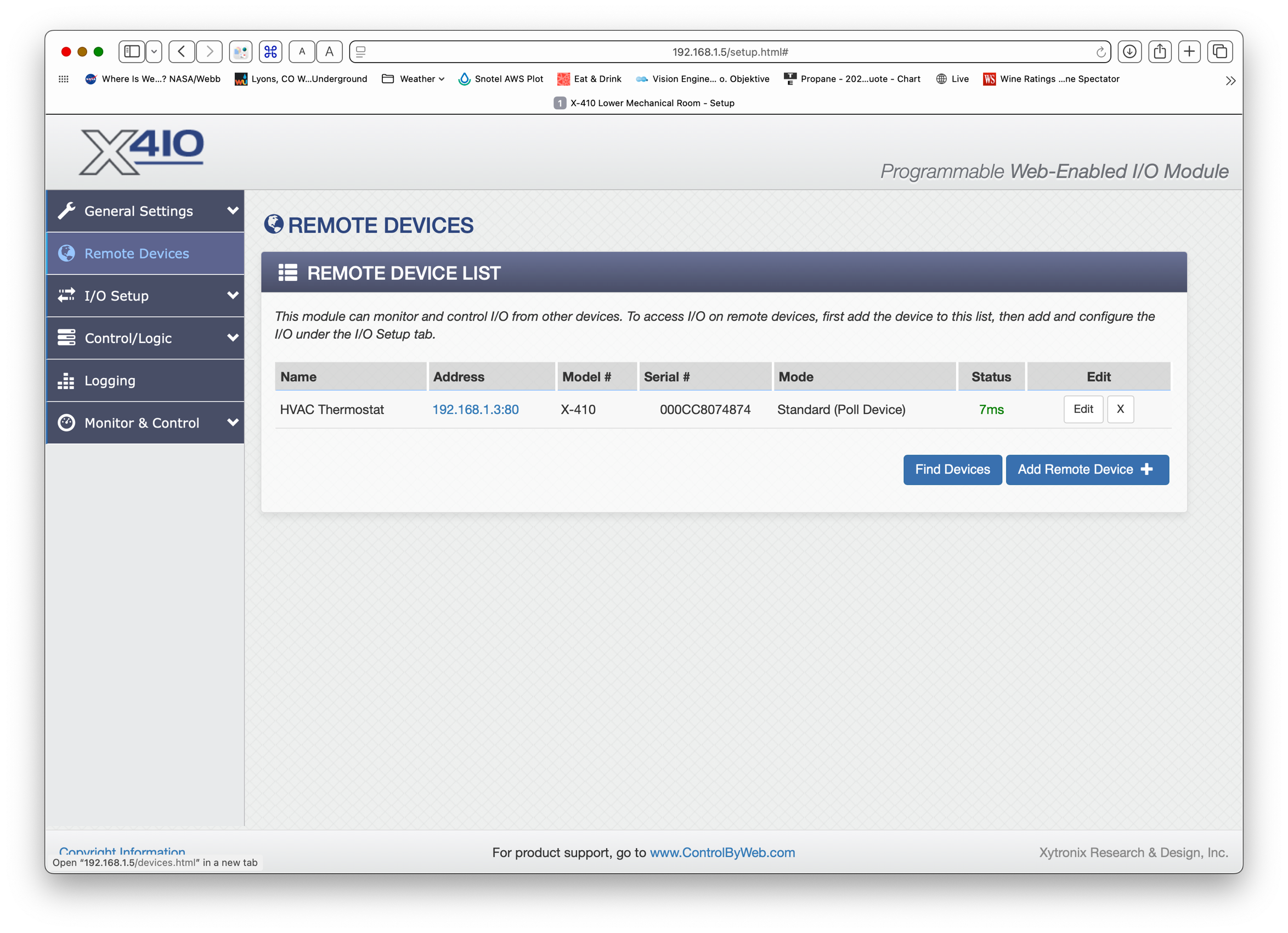Viewport: 1288px width, 933px height.
Task: Show tab overview icon
Action: tap(1219, 52)
